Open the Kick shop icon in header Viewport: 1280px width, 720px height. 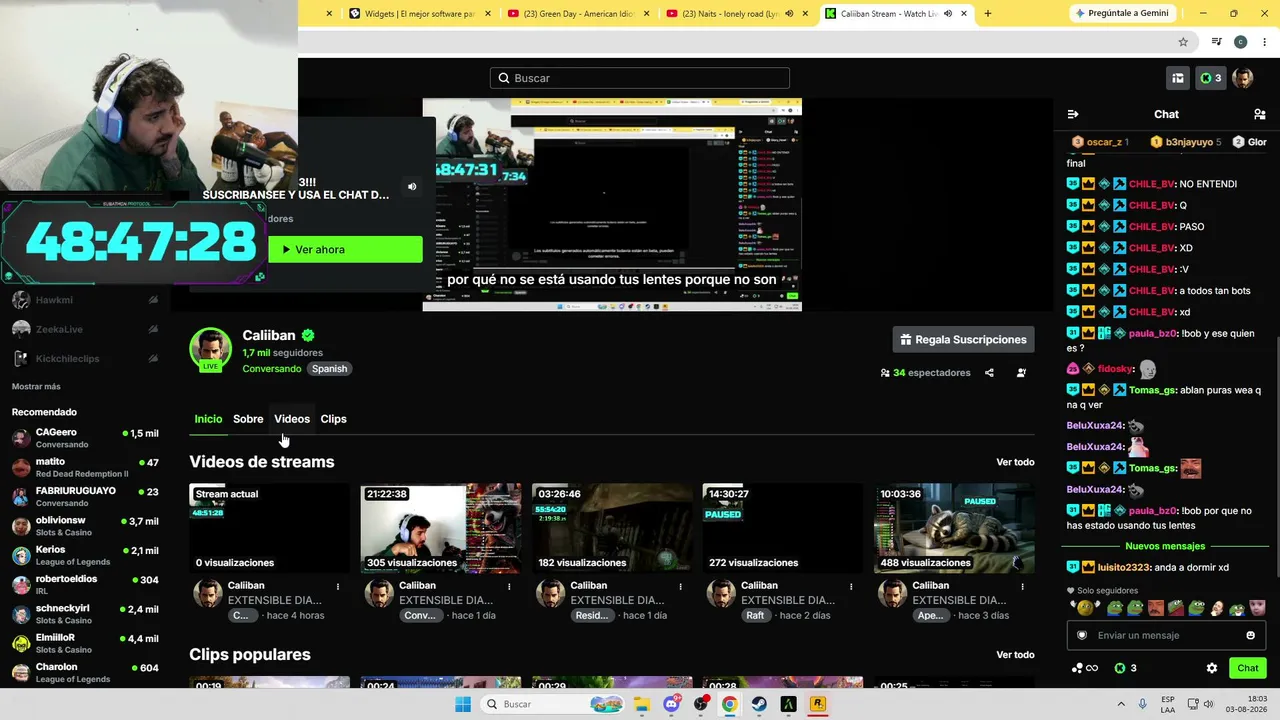click(1178, 78)
